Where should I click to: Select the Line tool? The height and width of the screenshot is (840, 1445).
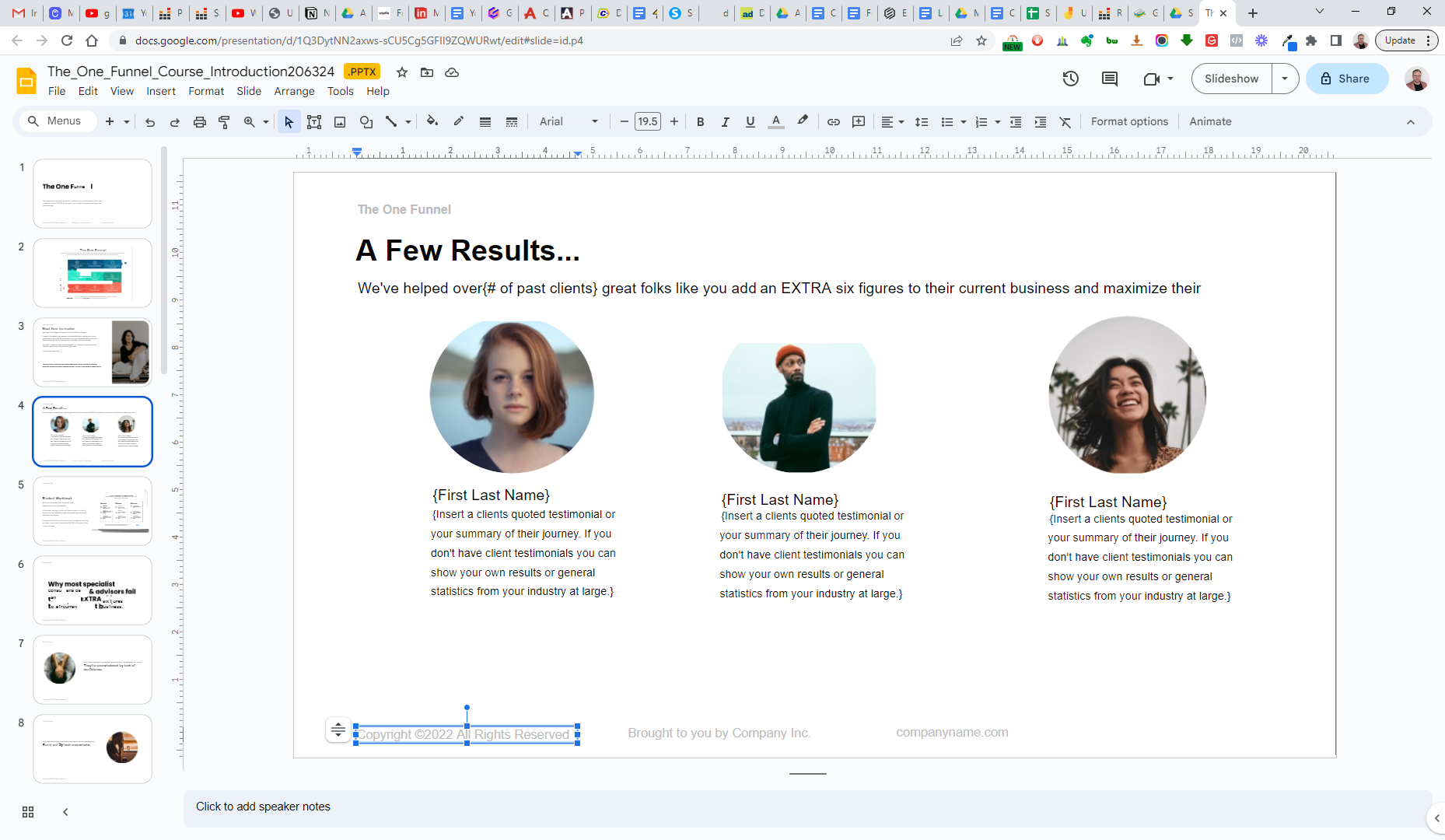[x=391, y=122]
